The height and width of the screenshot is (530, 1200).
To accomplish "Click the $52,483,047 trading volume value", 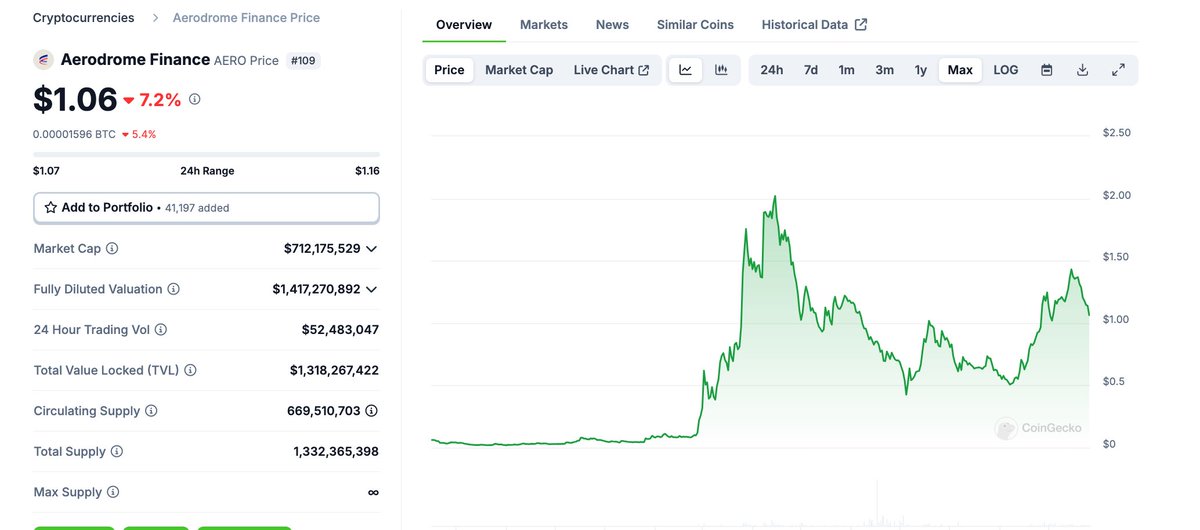I will pyautogui.click(x=340, y=329).
